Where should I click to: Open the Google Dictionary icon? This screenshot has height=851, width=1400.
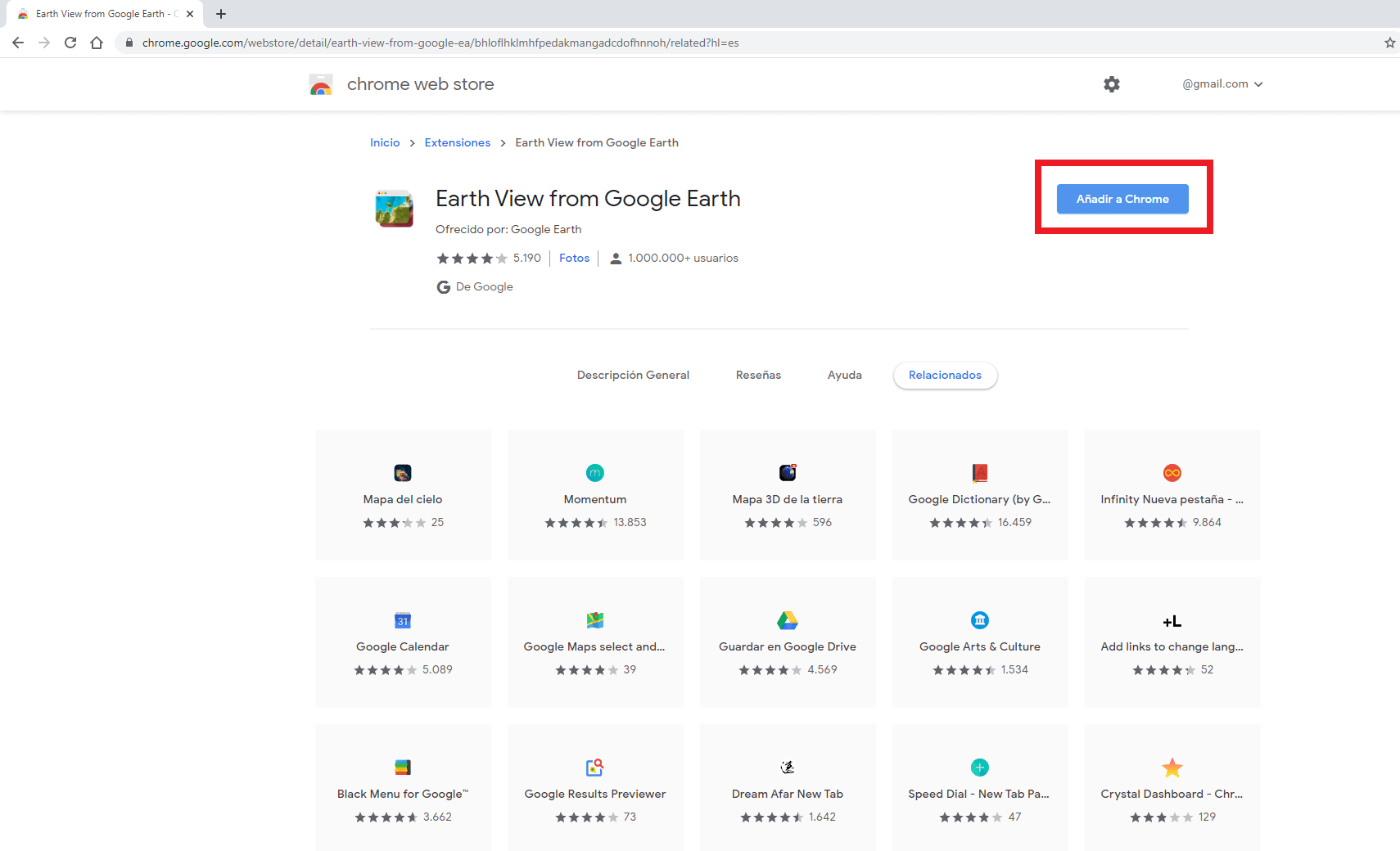[980, 473]
